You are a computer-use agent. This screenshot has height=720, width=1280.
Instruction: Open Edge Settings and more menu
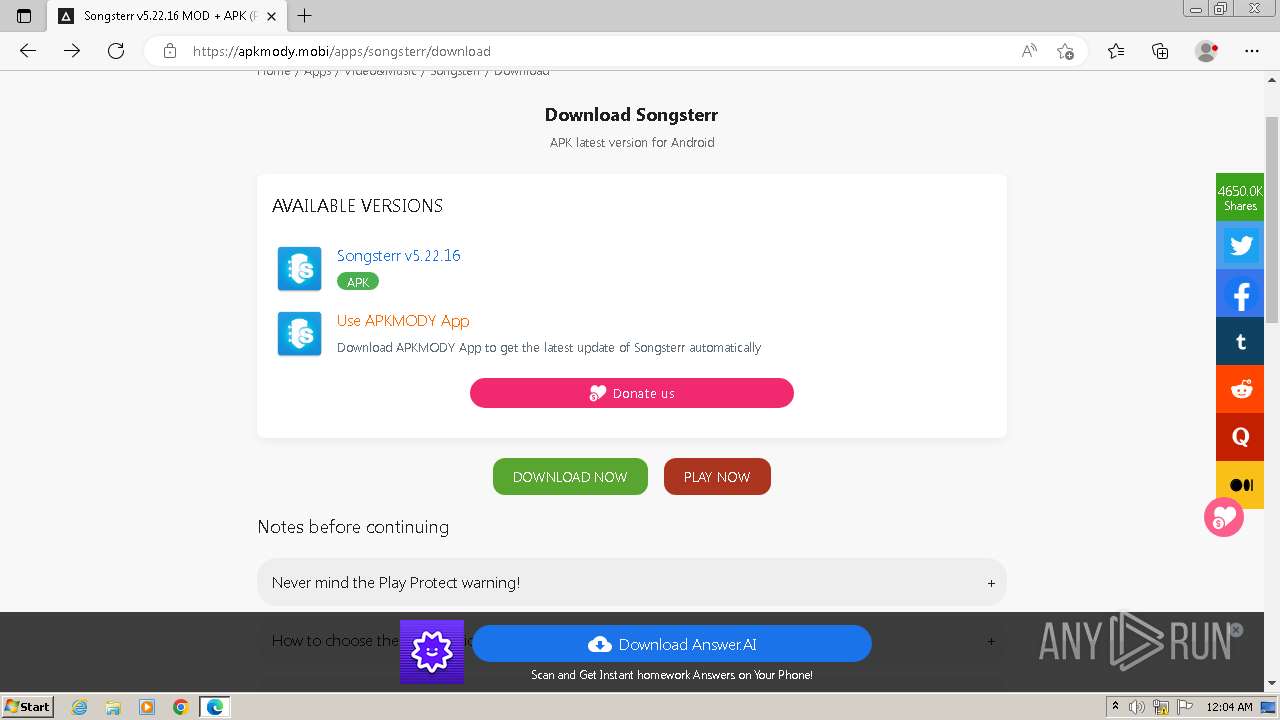coord(1252,51)
